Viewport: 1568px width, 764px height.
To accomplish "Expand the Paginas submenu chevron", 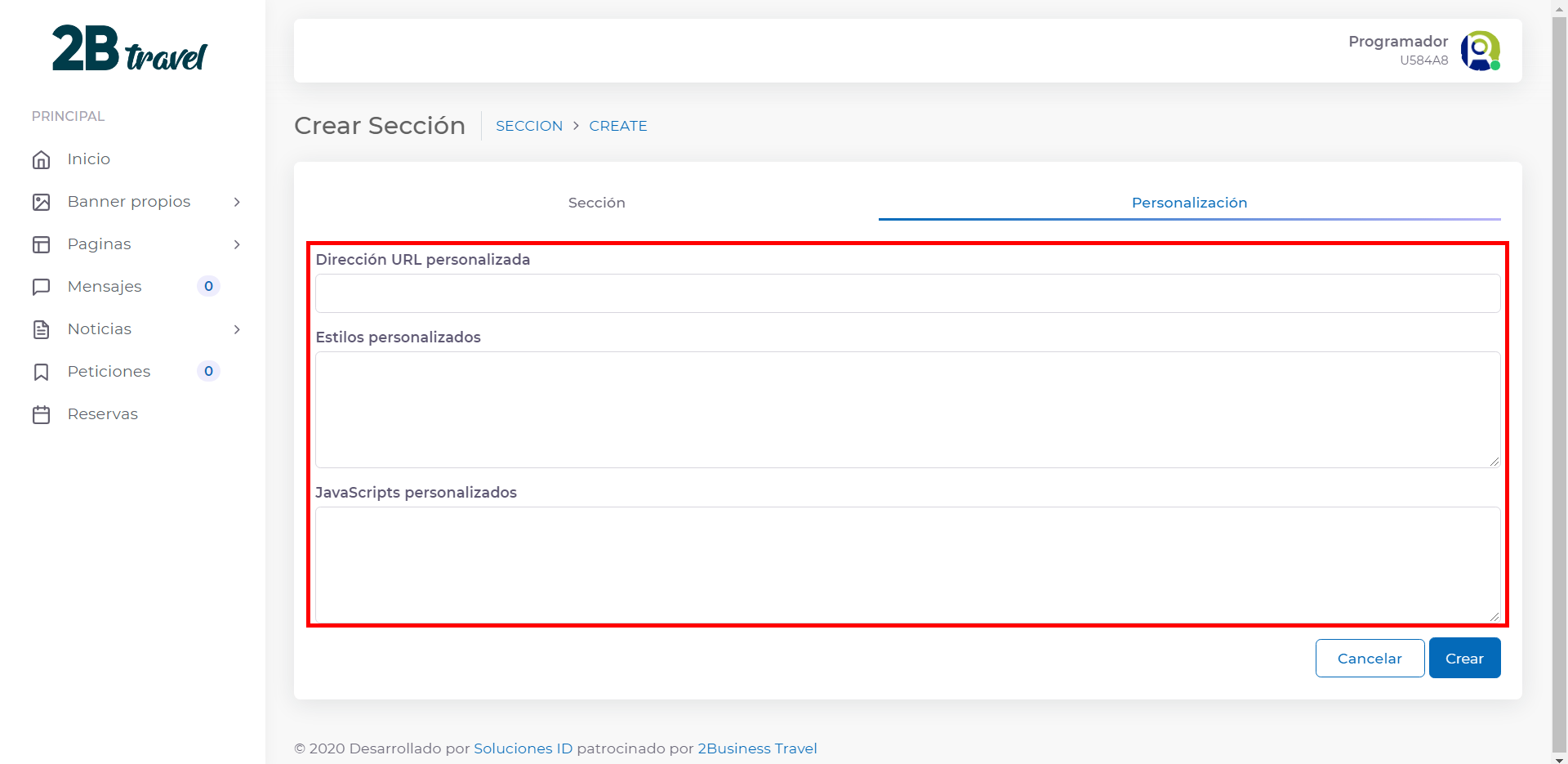I will pyautogui.click(x=237, y=244).
